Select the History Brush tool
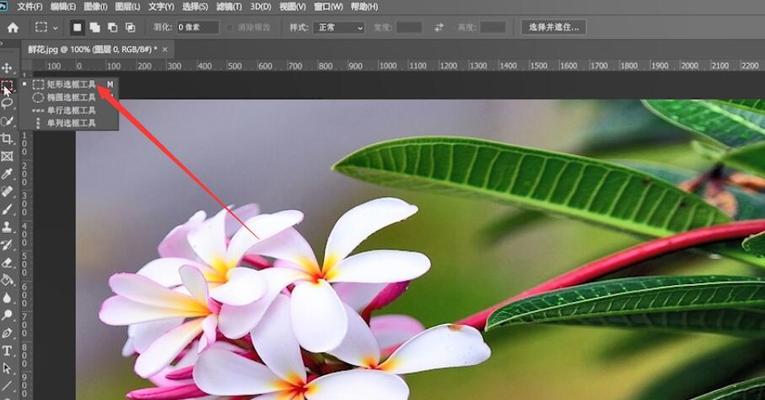Image resolution: width=765 pixels, height=400 pixels. (x=7, y=244)
